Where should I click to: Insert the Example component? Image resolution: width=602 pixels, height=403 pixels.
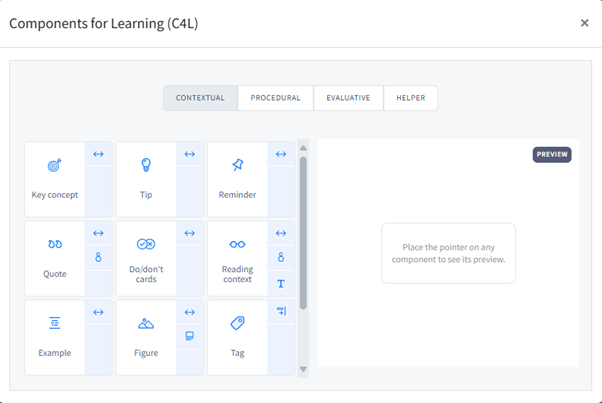[x=55, y=336]
